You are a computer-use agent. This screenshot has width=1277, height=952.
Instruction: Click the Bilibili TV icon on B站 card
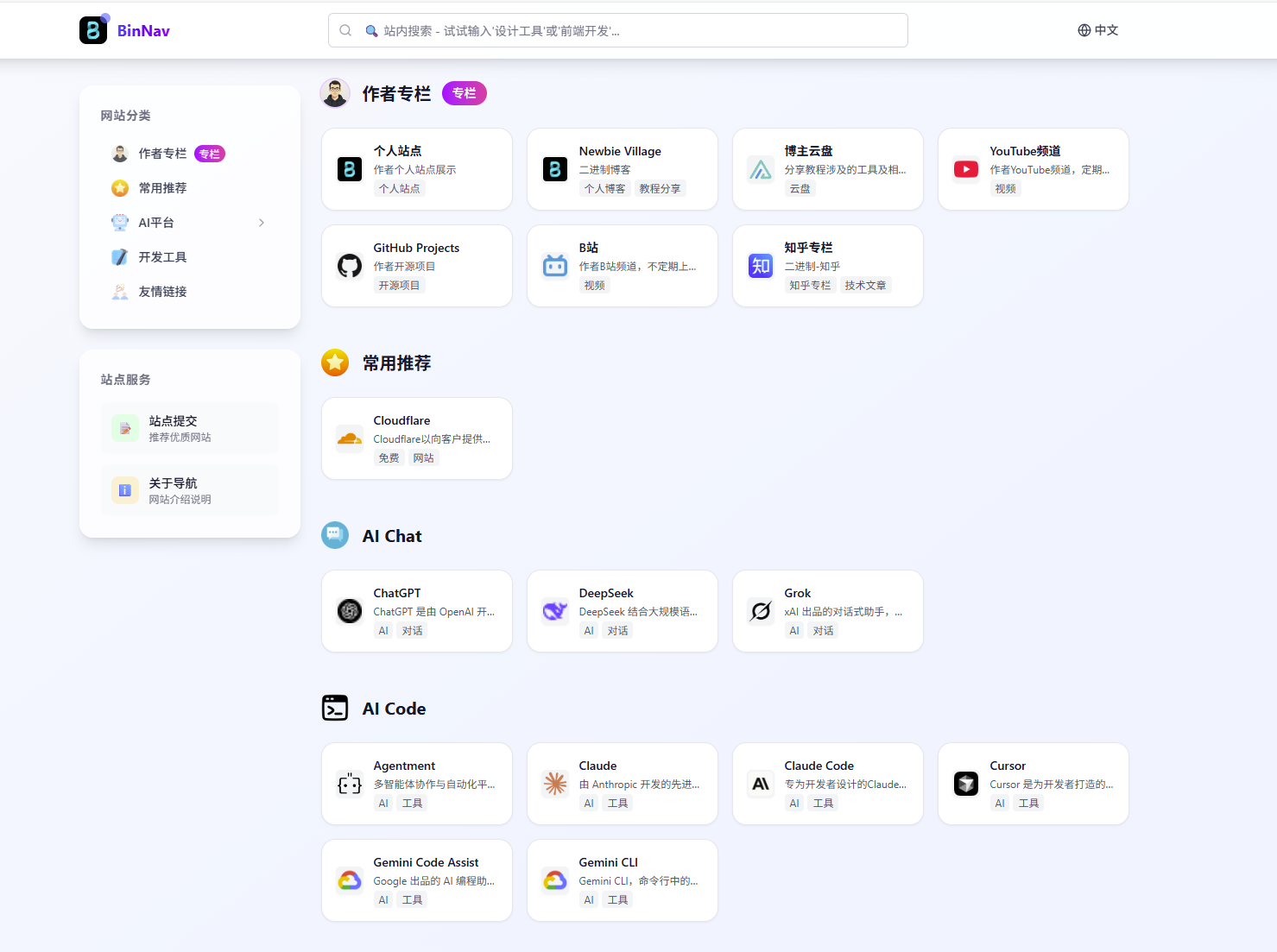pyautogui.click(x=554, y=266)
